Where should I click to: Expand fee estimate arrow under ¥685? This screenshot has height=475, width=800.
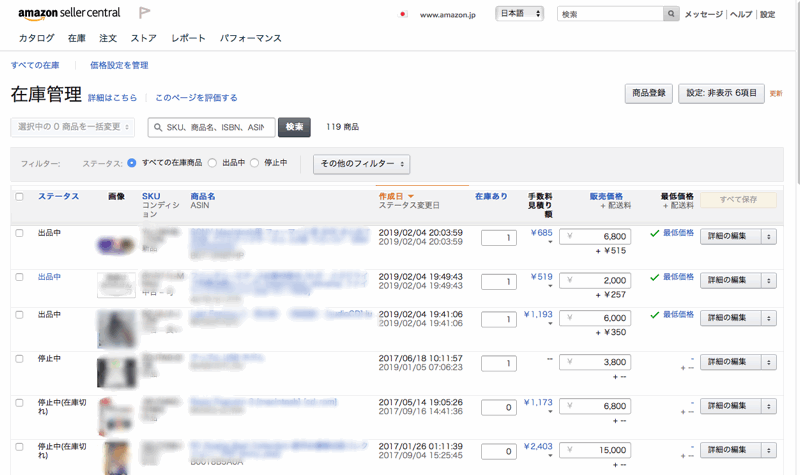click(x=549, y=243)
